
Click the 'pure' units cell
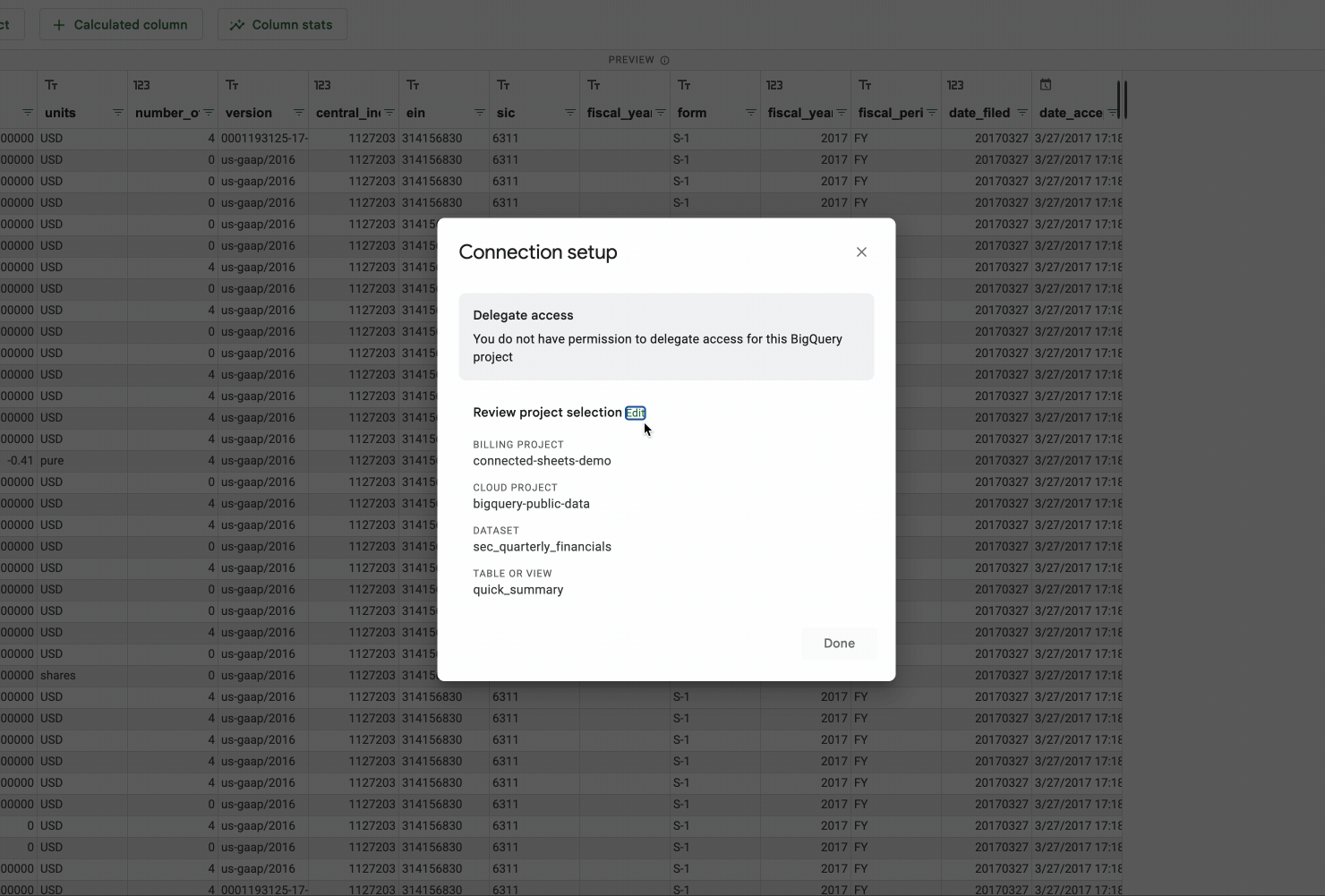pos(52,460)
